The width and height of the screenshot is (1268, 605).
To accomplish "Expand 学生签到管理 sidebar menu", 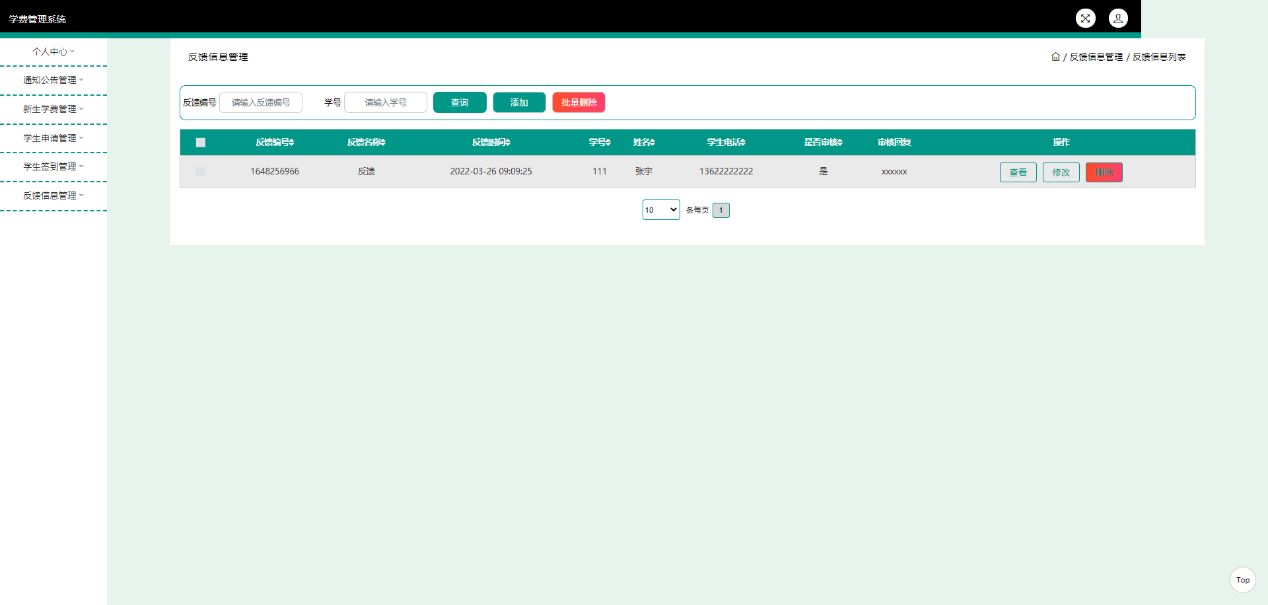I will coord(53,166).
